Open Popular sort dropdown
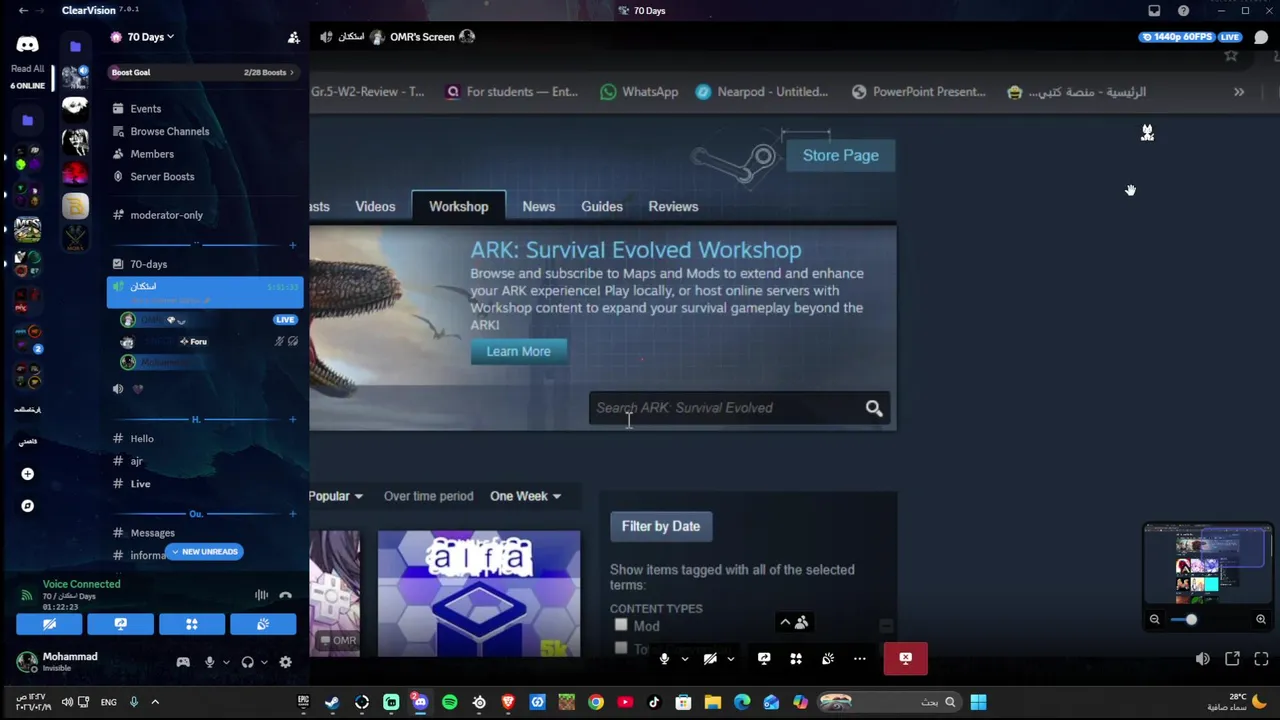The height and width of the screenshot is (720, 1280). 336,496
